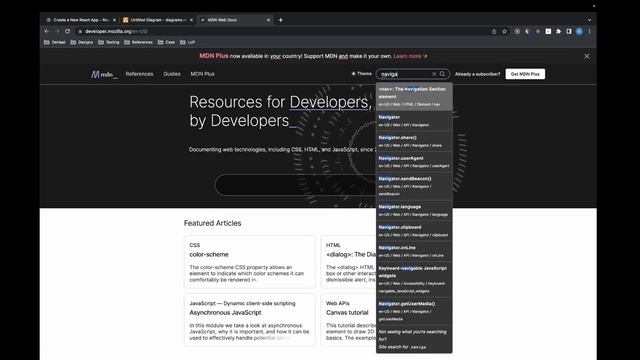Switch to the Create a New React App tab
640x360 pixels.
coord(81,20)
